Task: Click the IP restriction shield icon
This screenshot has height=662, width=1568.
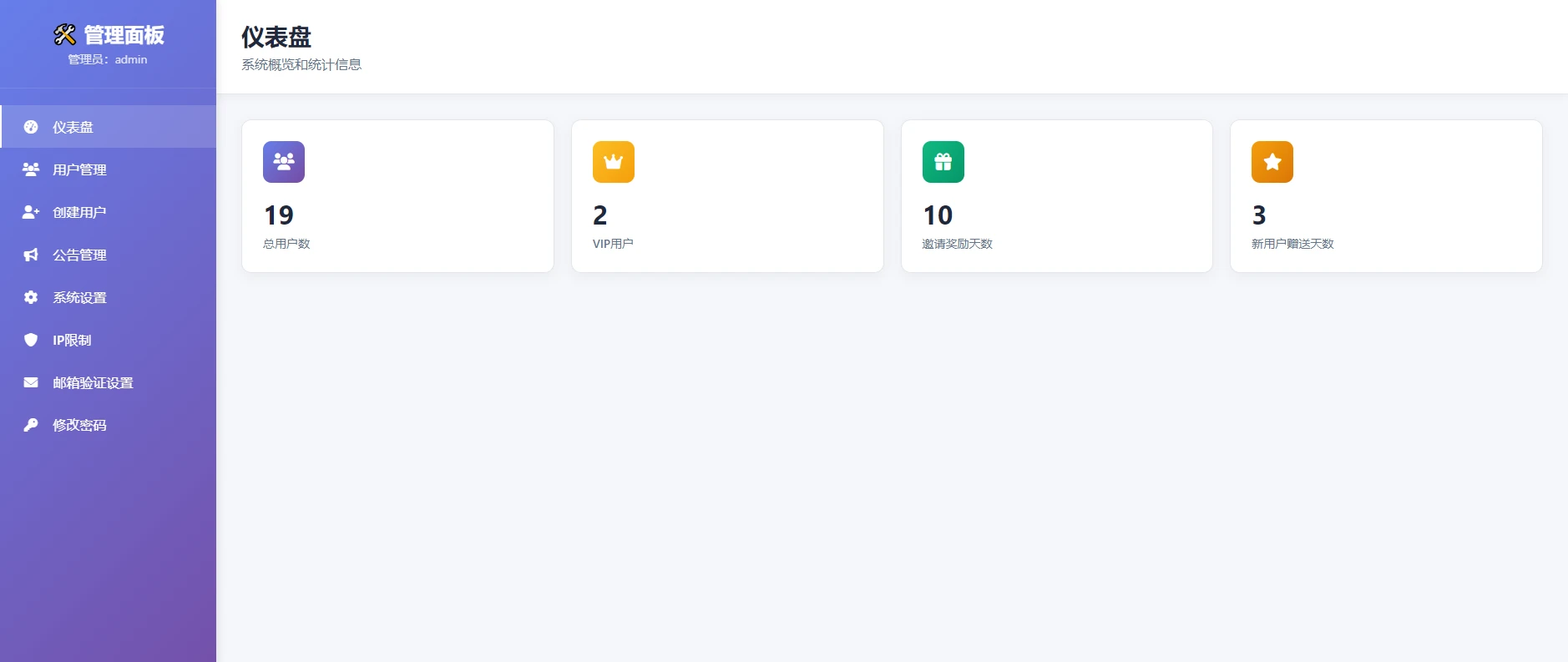Action: click(x=31, y=340)
